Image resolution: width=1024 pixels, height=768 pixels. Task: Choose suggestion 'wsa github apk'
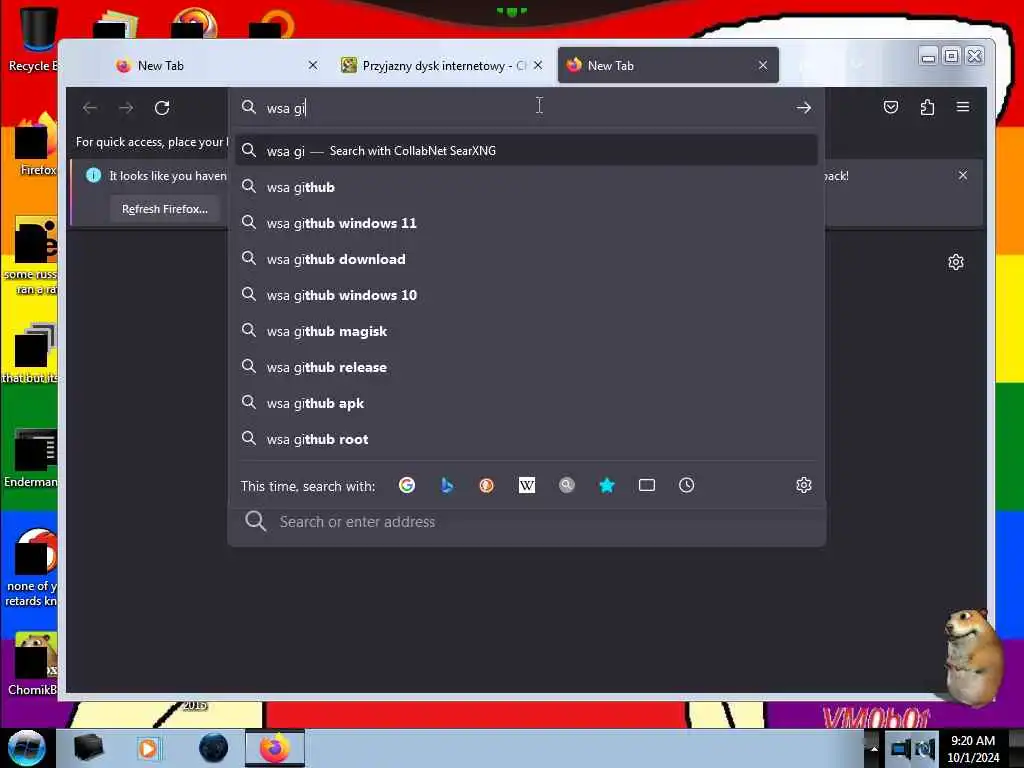click(526, 404)
